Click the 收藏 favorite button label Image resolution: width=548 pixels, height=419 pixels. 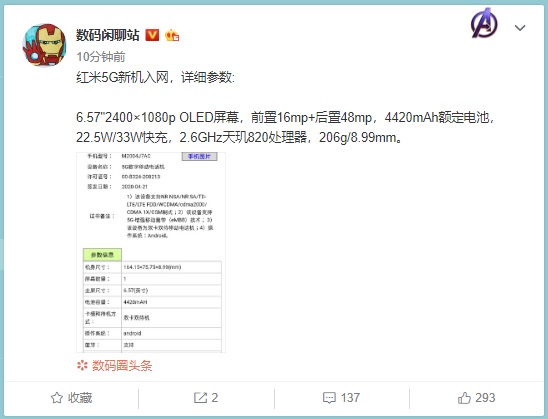[x=80, y=398]
